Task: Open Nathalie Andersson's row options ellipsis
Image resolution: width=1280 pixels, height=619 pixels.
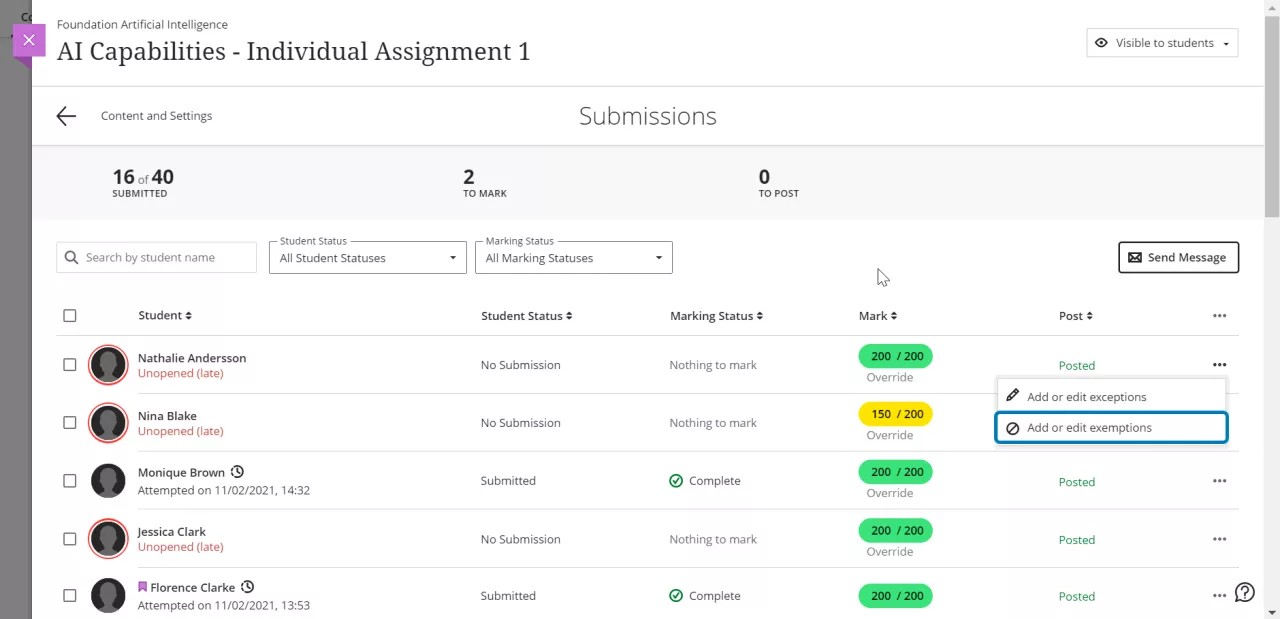Action: point(1219,365)
